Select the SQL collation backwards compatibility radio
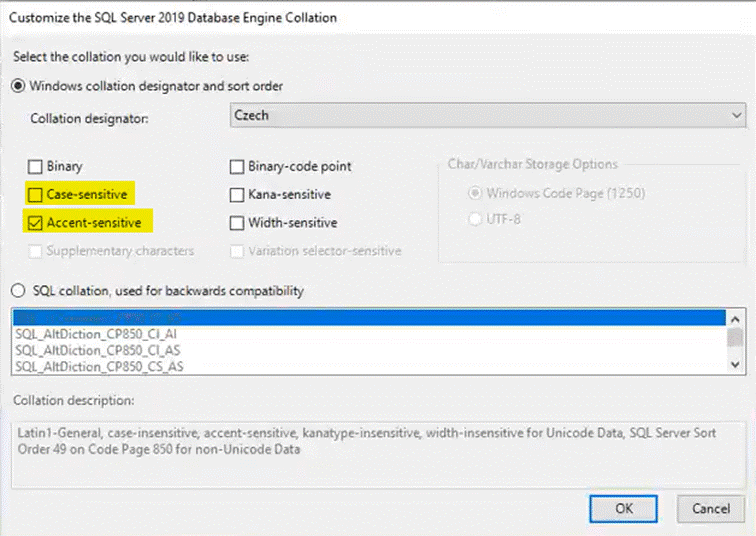 coord(18,291)
